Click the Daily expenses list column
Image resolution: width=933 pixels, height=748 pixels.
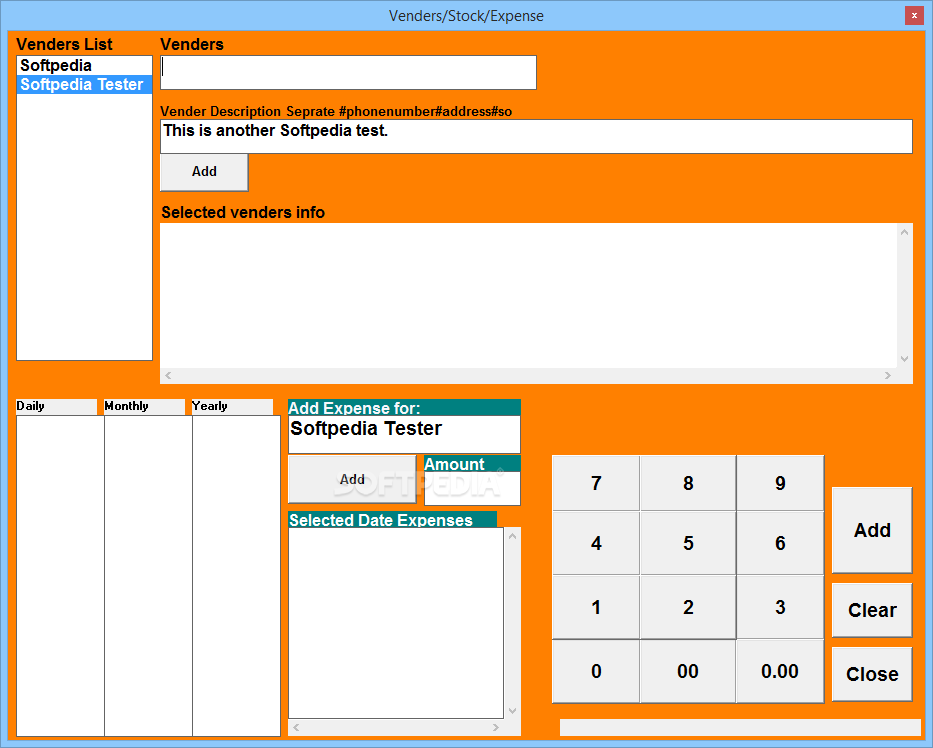tap(60, 575)
